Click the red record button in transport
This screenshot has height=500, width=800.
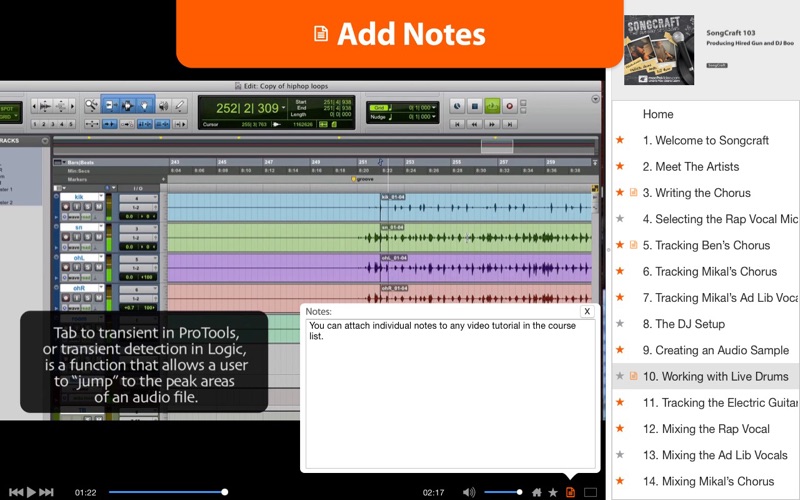click(x=509, y=106)
